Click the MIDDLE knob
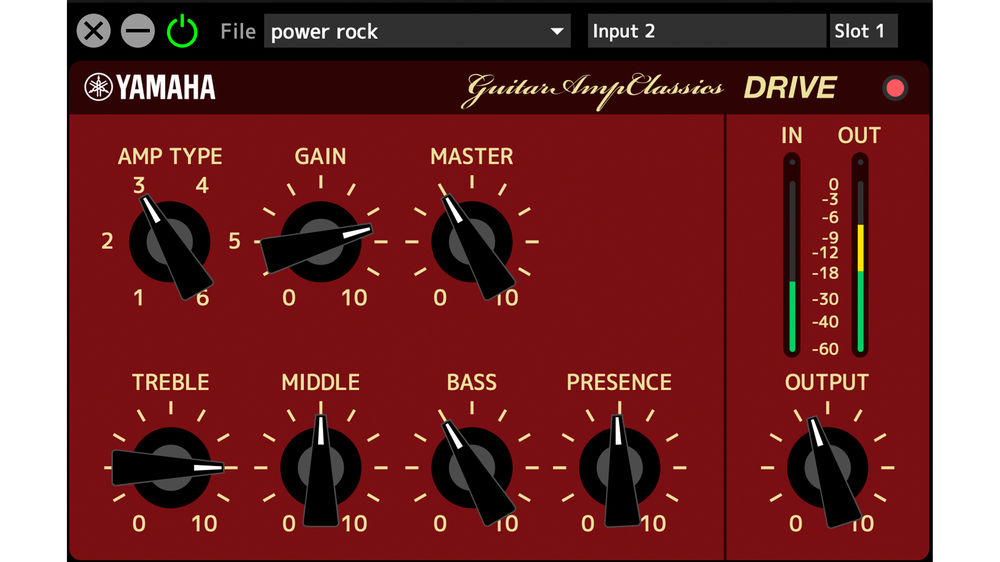 pos(320,467)
